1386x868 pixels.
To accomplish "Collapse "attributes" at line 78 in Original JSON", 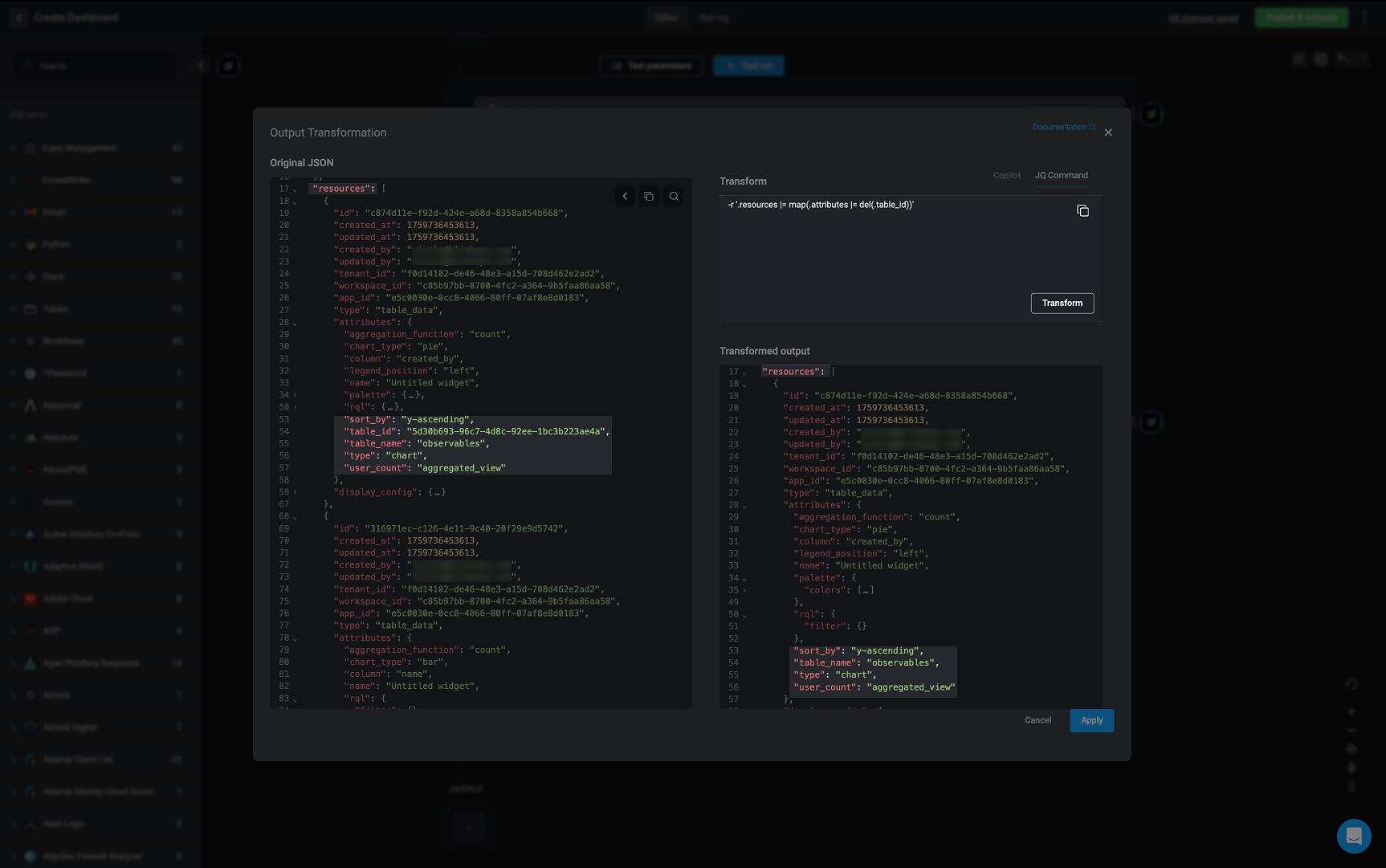I will coord(296,638).
